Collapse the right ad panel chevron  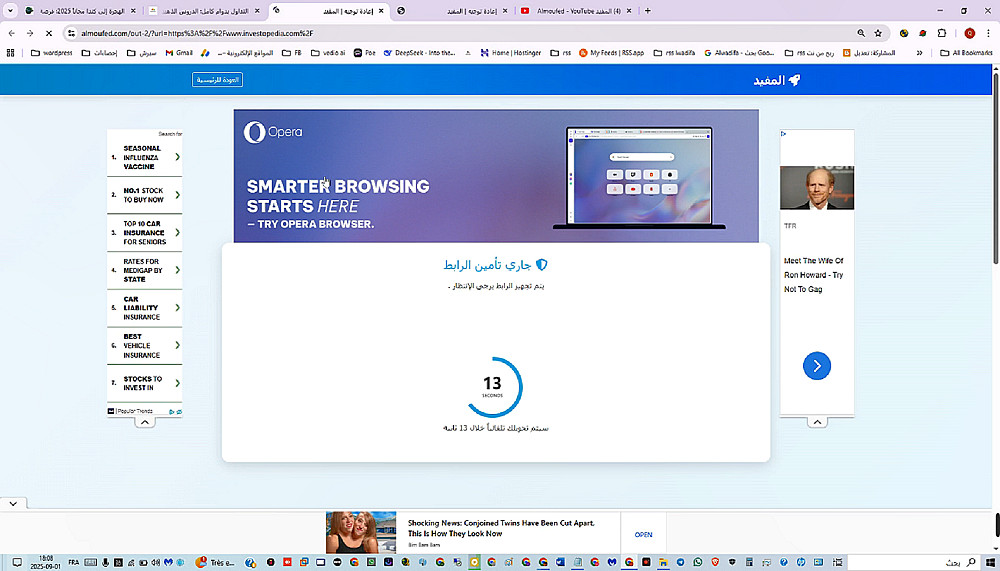817,422
